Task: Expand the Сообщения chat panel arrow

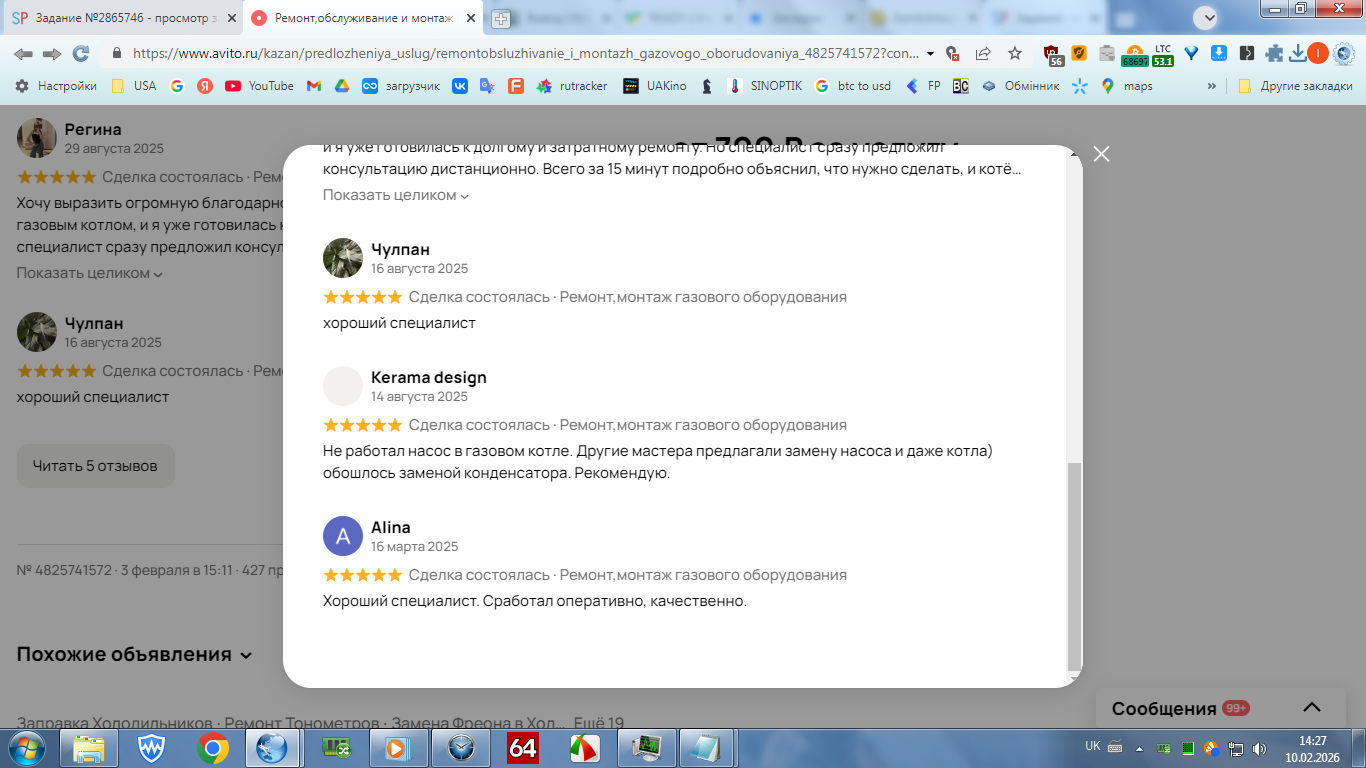Action: 1313,708
